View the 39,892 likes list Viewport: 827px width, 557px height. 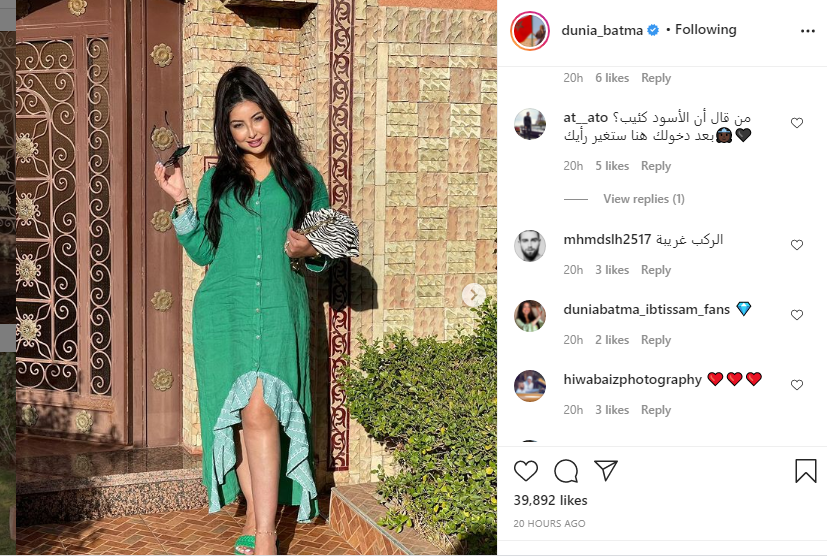point(550,500)
